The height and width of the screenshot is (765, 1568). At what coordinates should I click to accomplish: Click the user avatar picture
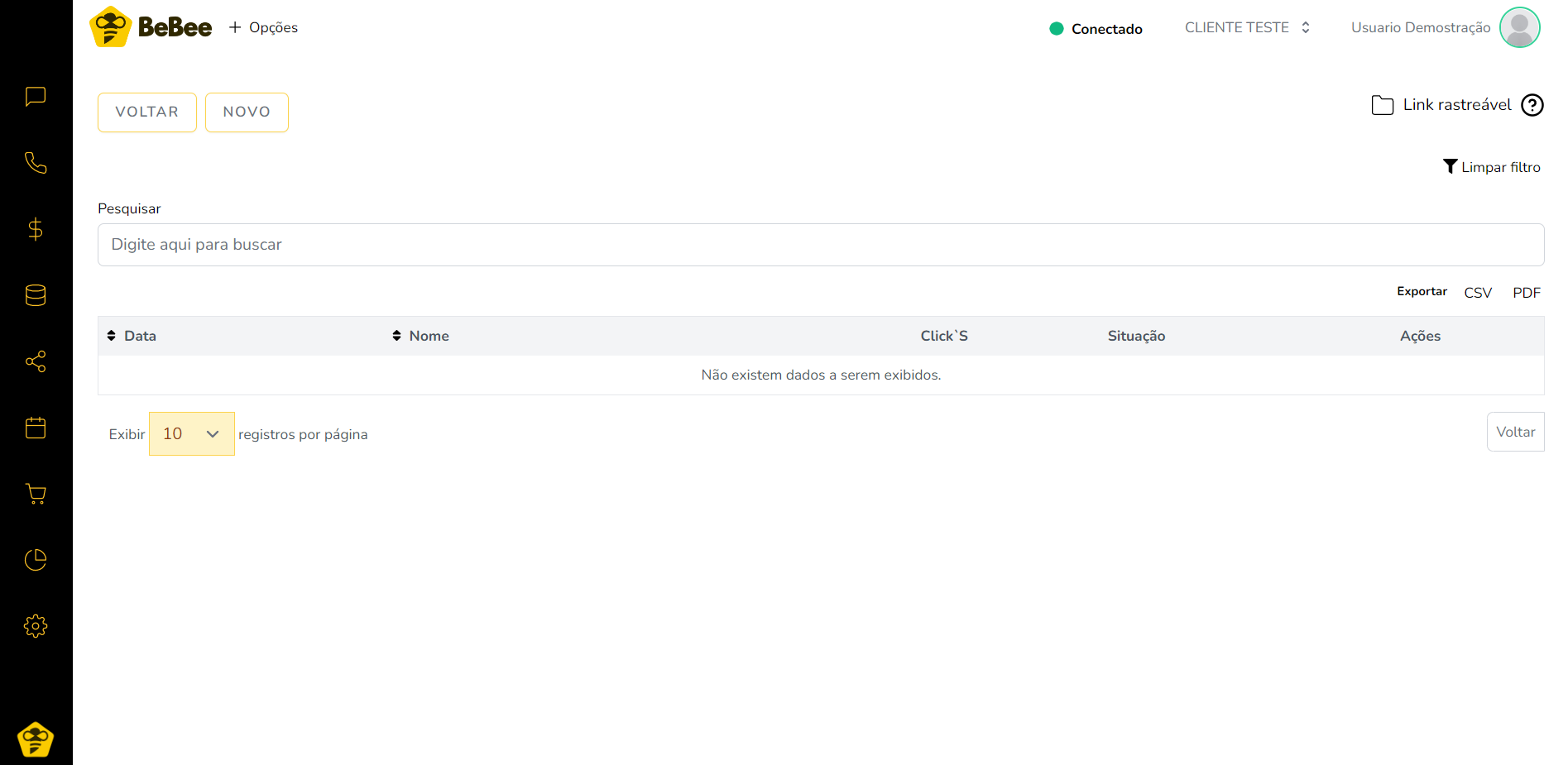(x=1519, y=27)
